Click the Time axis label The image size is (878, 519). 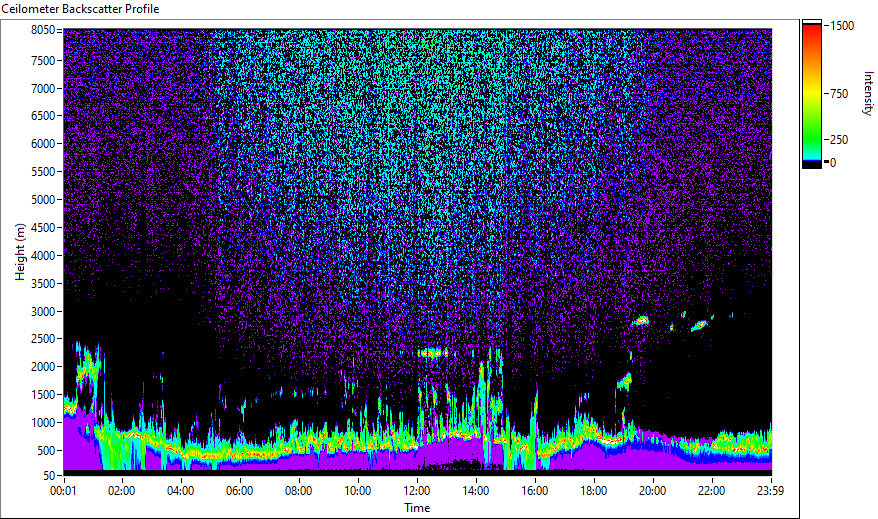(417, 508)
